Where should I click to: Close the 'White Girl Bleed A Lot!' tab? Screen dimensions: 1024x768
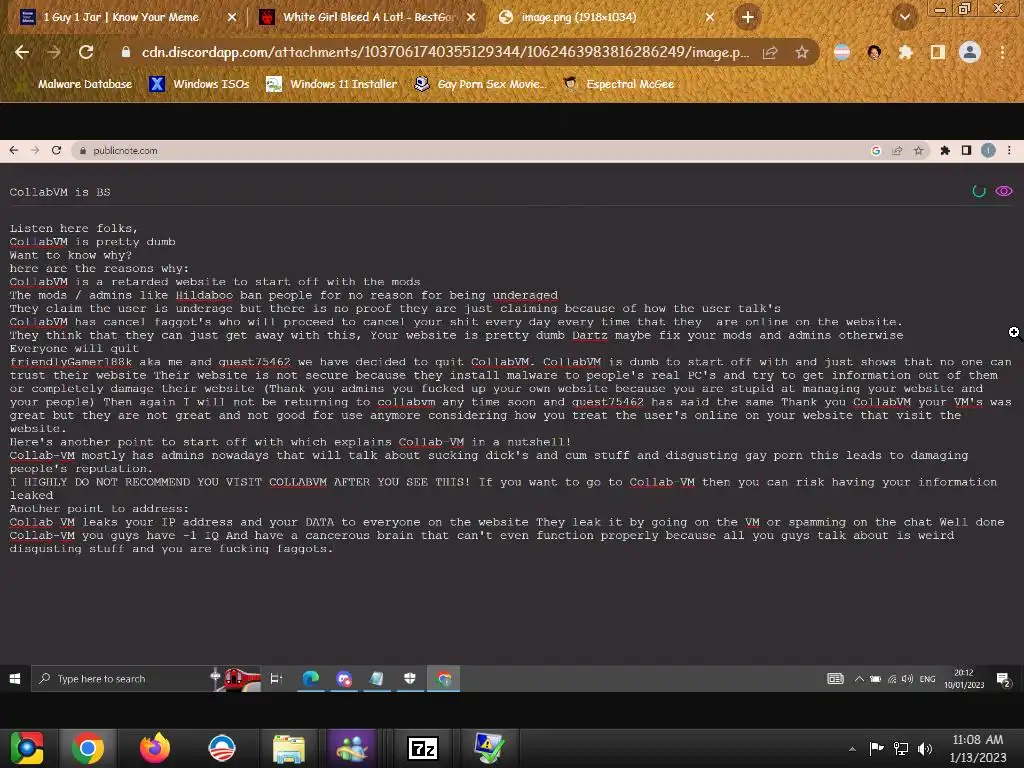click(x=471, y=18)
